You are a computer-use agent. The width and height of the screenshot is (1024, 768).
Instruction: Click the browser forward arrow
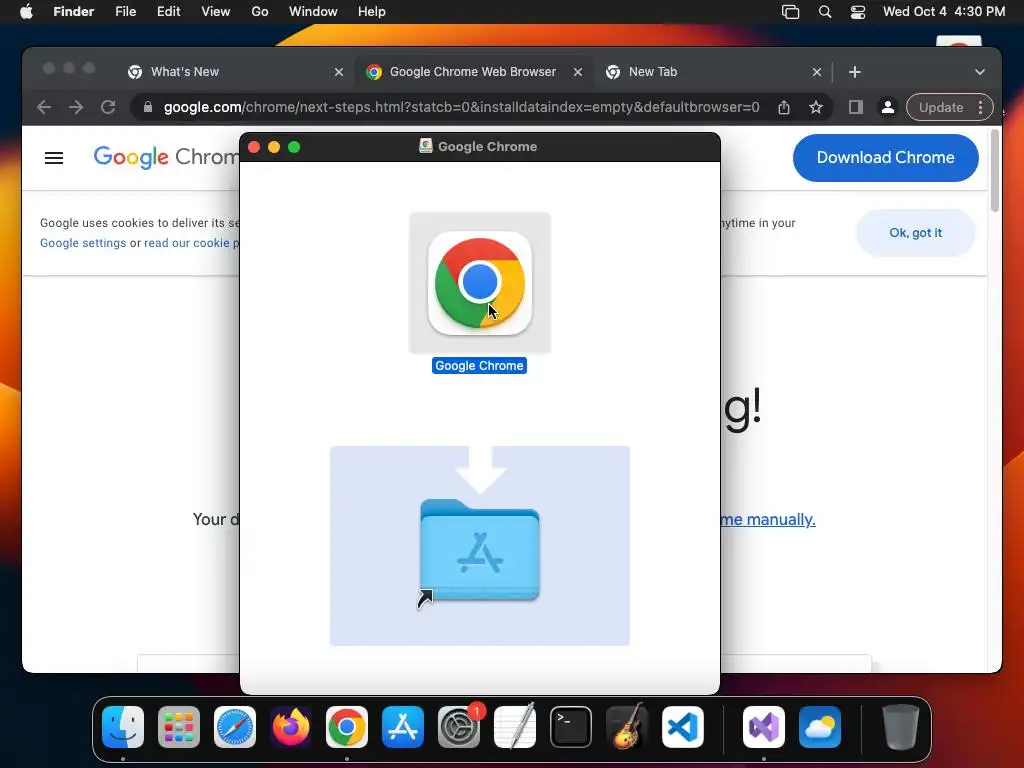coord(76,107)
